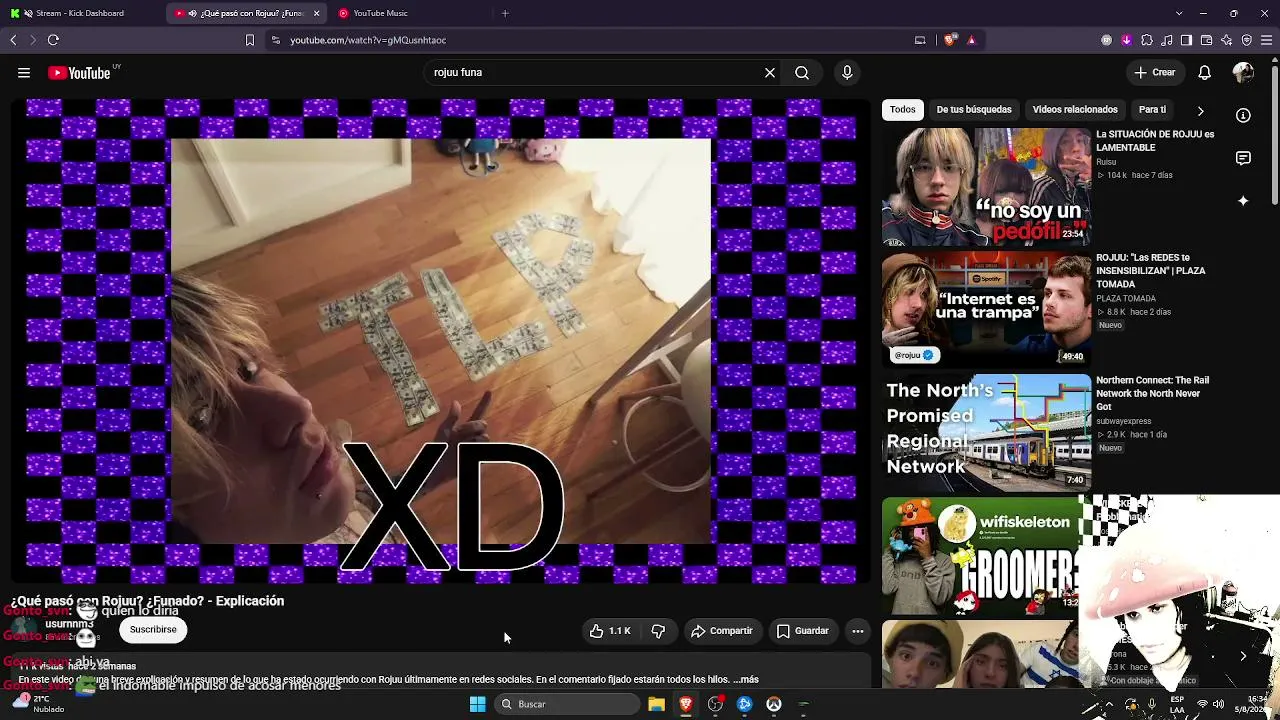This screenshot has height=720, width=1280.
Task: Open the usurnnm3 channel avatar
Action: [x=23, y=630]
